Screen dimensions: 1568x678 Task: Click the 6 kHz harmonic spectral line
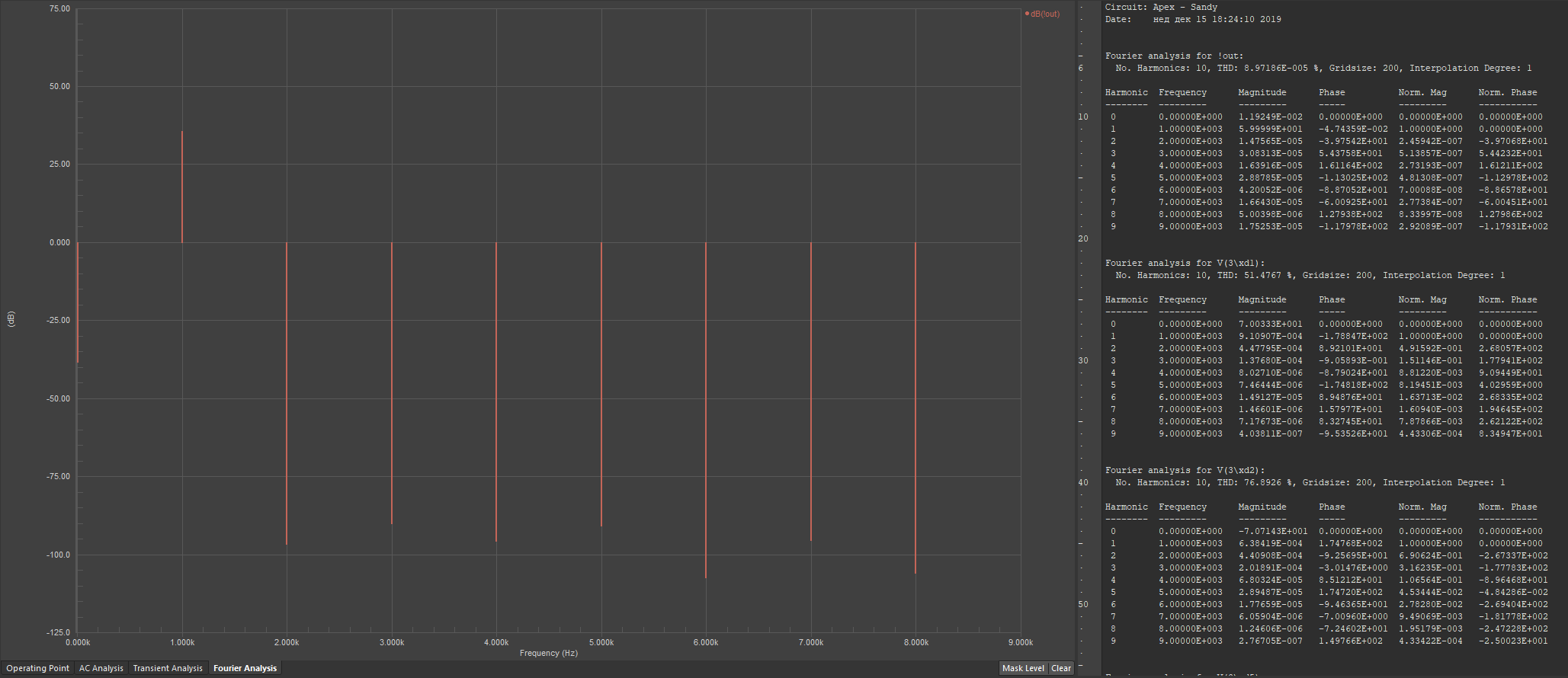[x=706, y=410]
